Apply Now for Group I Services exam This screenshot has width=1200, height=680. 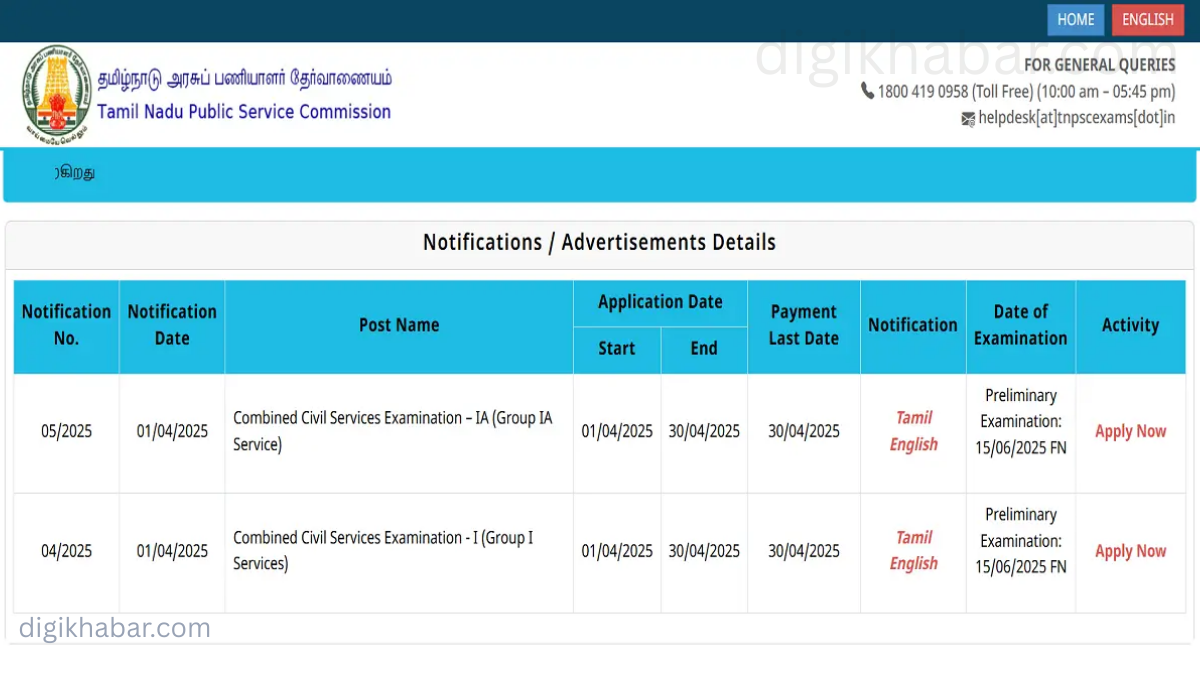(x=1130, y=551)
